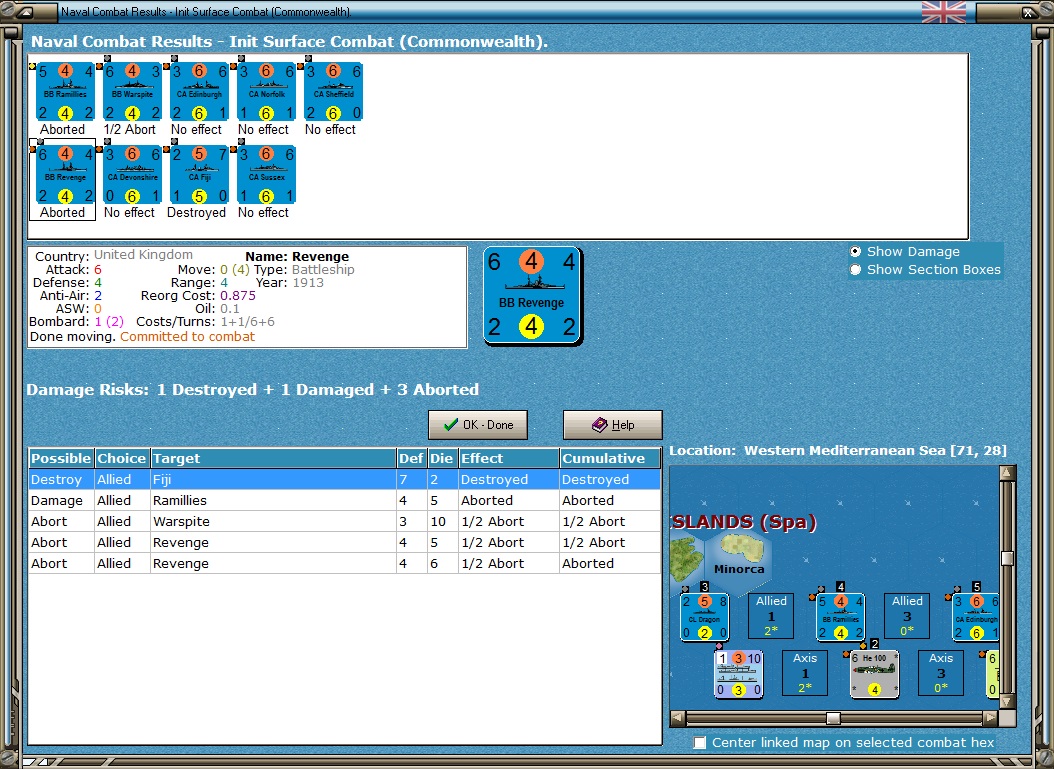1054x769 pixels.
Task: Enable Center linked map on selected combat hex
Action: 700,743
